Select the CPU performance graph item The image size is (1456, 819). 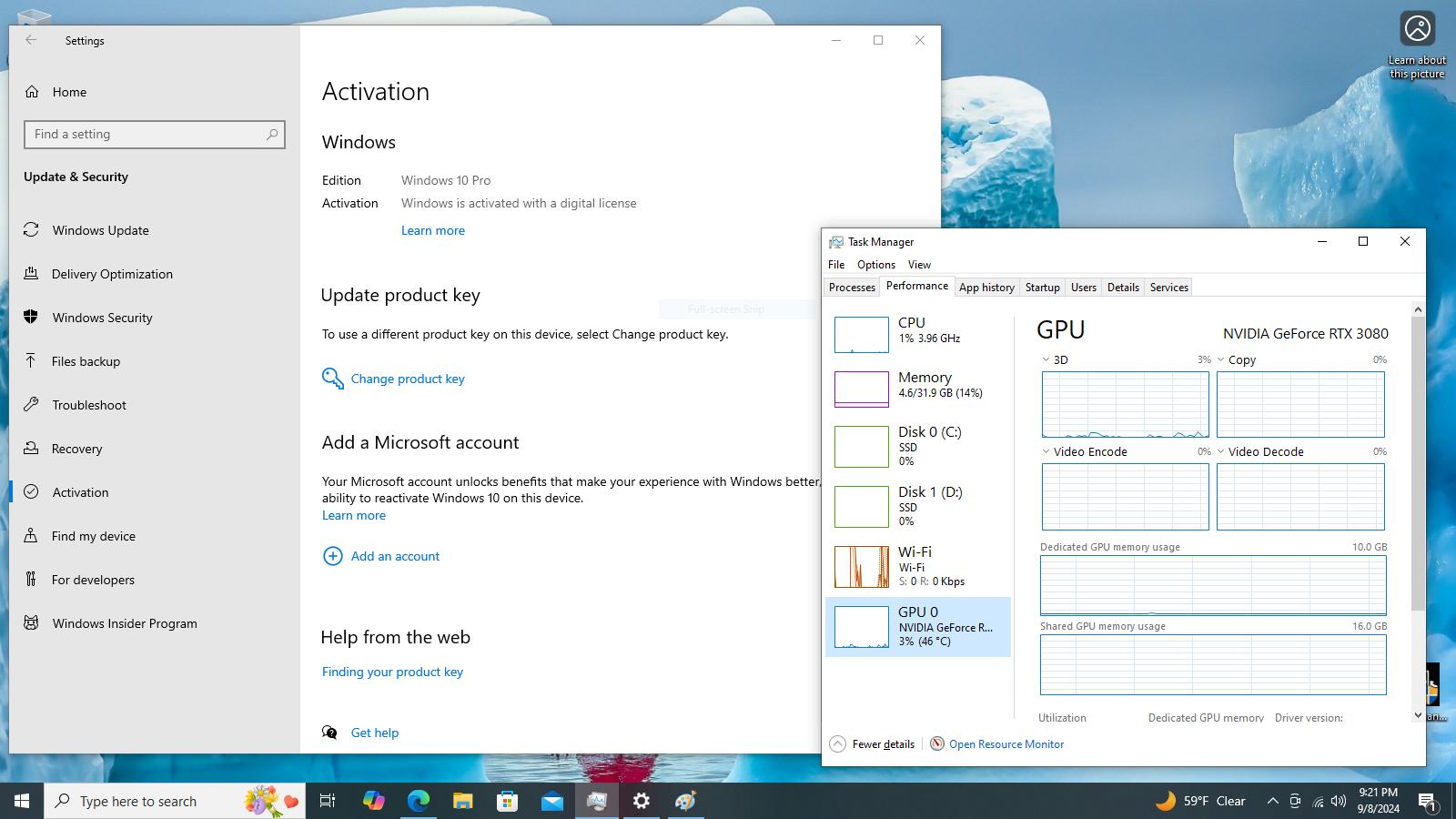click(918, 333)
